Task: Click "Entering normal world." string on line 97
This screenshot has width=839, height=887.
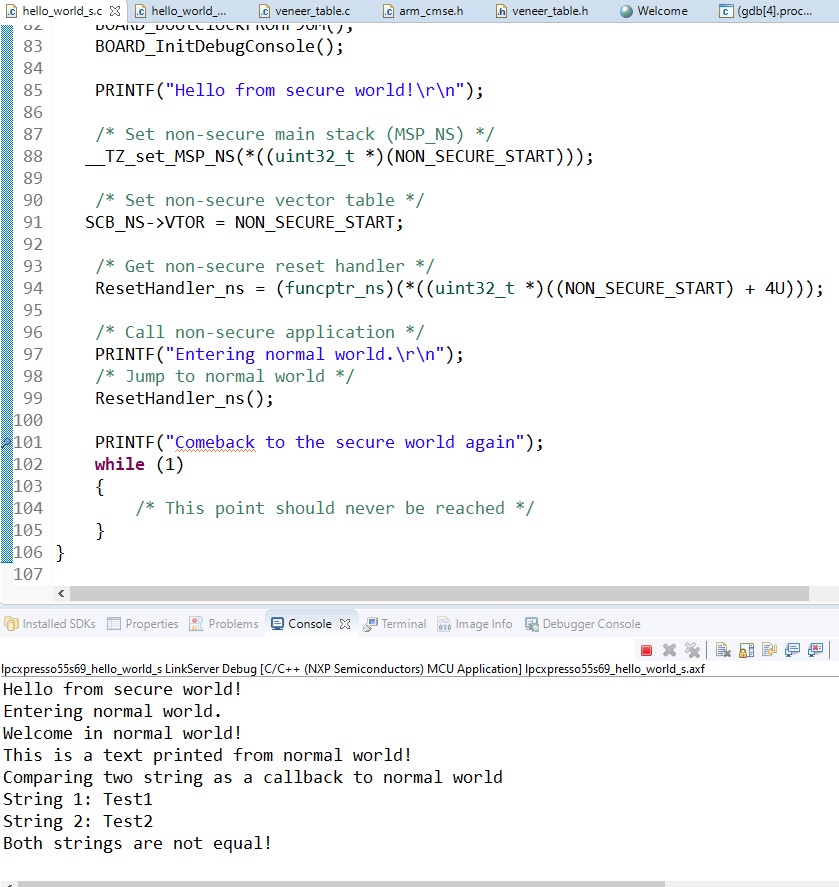Action: pos(305,355)
